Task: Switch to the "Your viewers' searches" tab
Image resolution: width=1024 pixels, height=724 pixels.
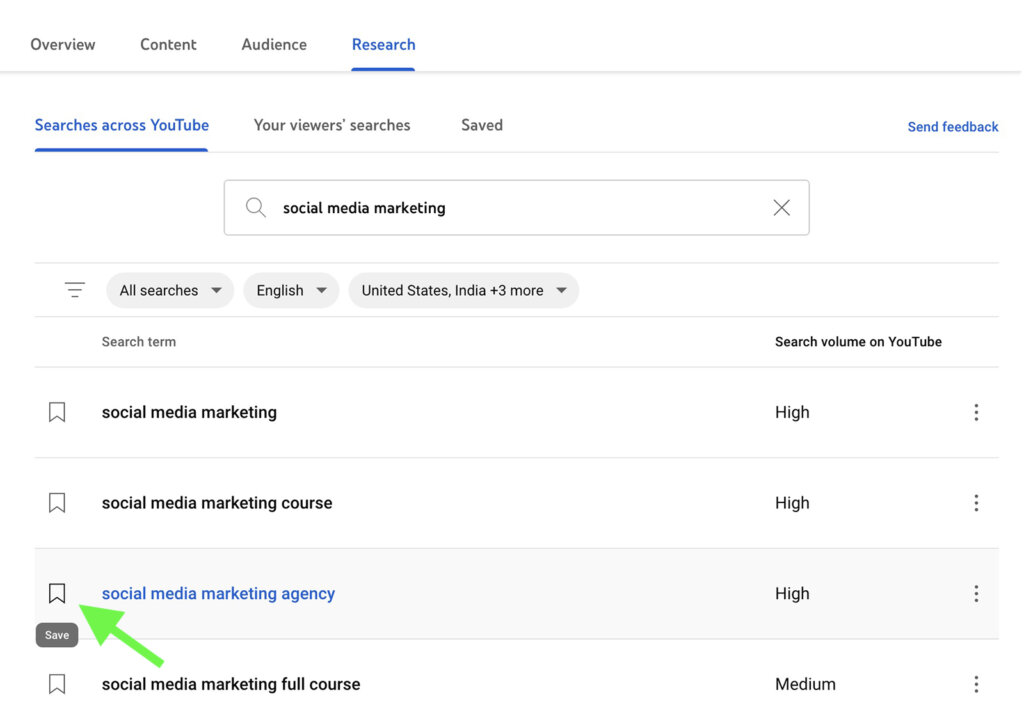Action: pos(332,125)
